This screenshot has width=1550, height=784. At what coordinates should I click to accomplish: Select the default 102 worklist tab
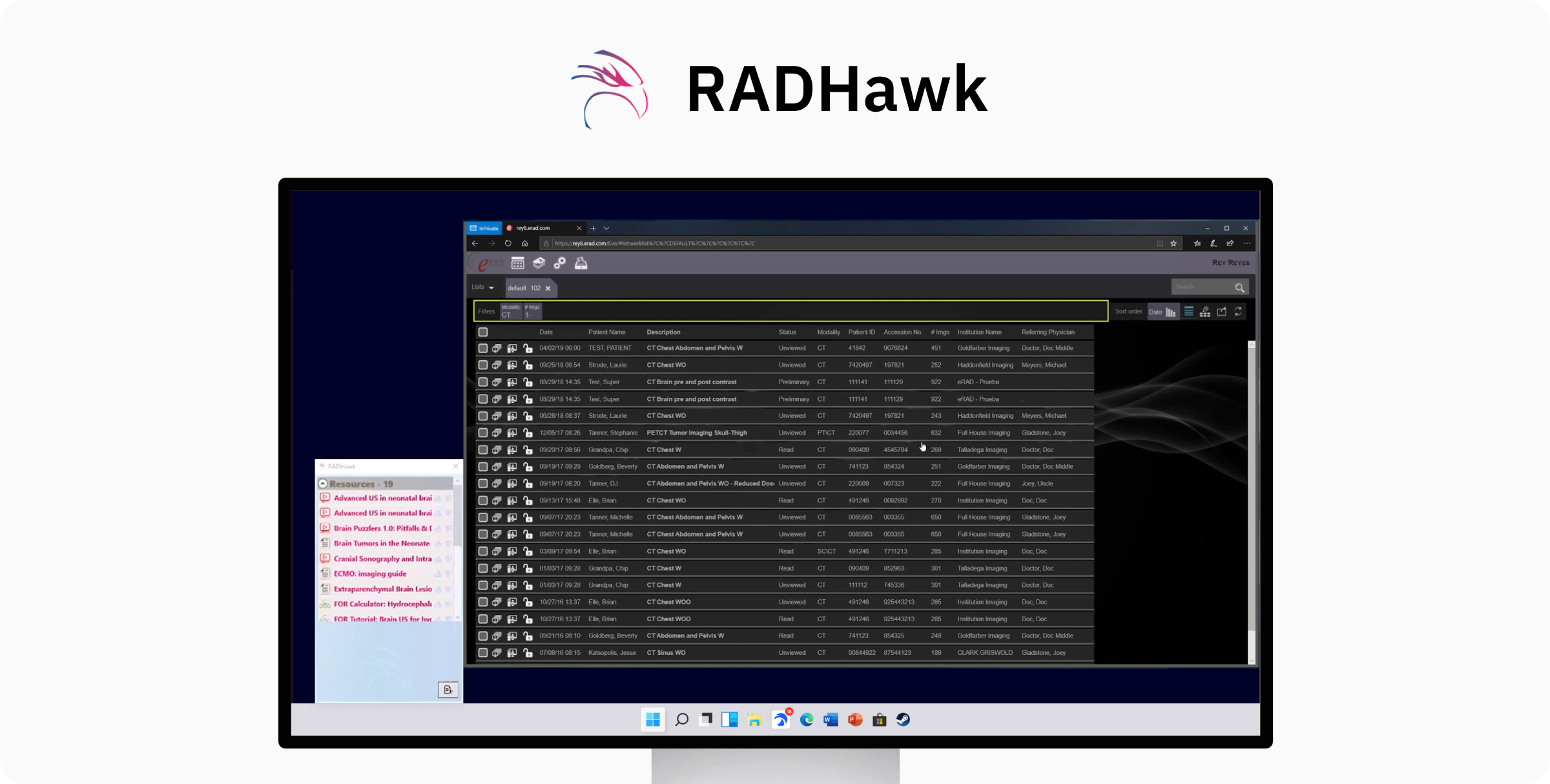click(x=523, y=288)
